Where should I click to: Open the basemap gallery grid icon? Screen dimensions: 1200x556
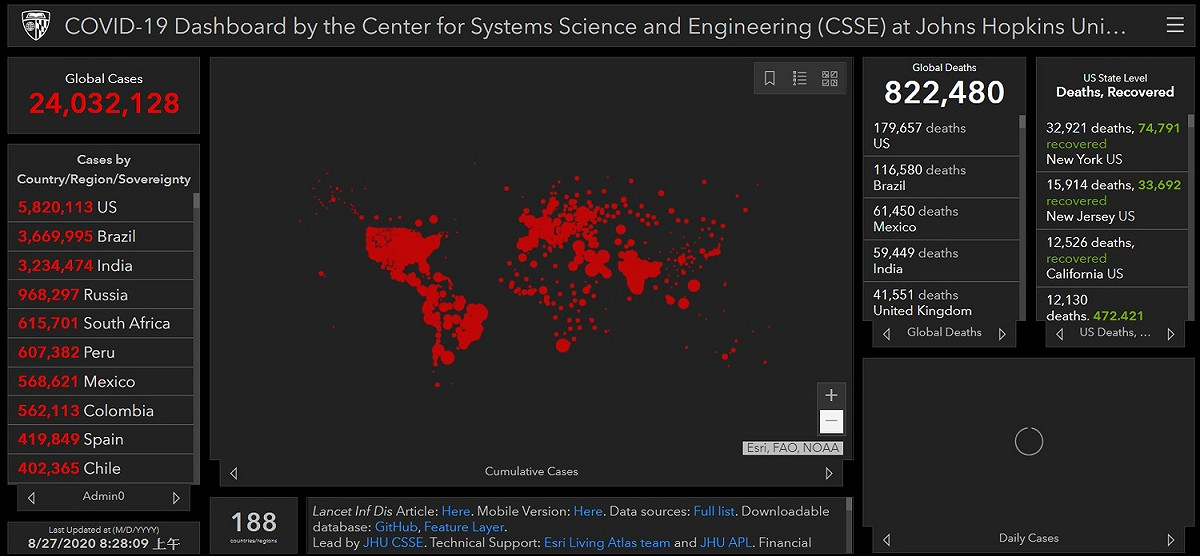(x=829, y=78)
